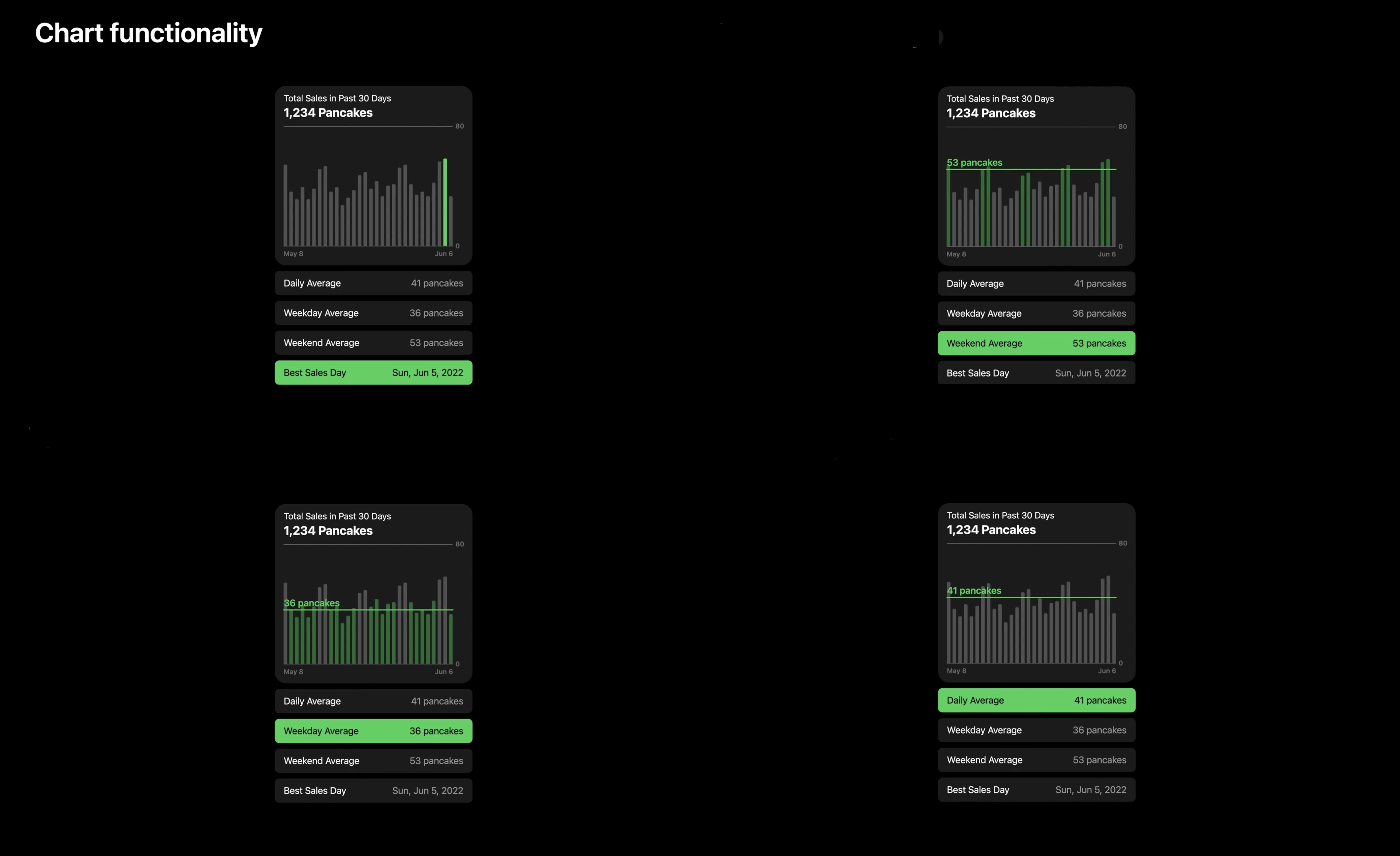Click Weekend Average in the Best-Sales-Day-highlighted panel

pos(373,343)
